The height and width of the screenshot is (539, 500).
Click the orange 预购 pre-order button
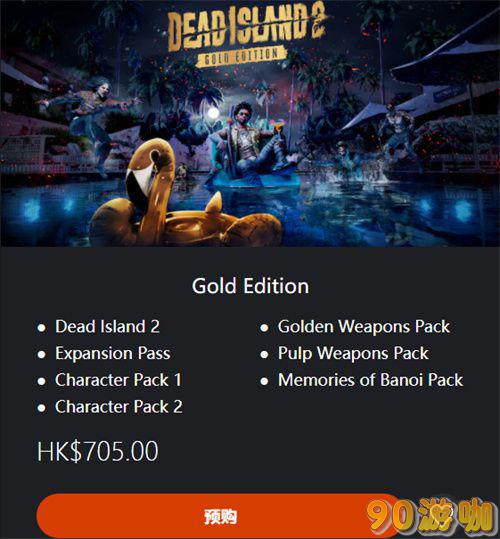click(220, 516)
